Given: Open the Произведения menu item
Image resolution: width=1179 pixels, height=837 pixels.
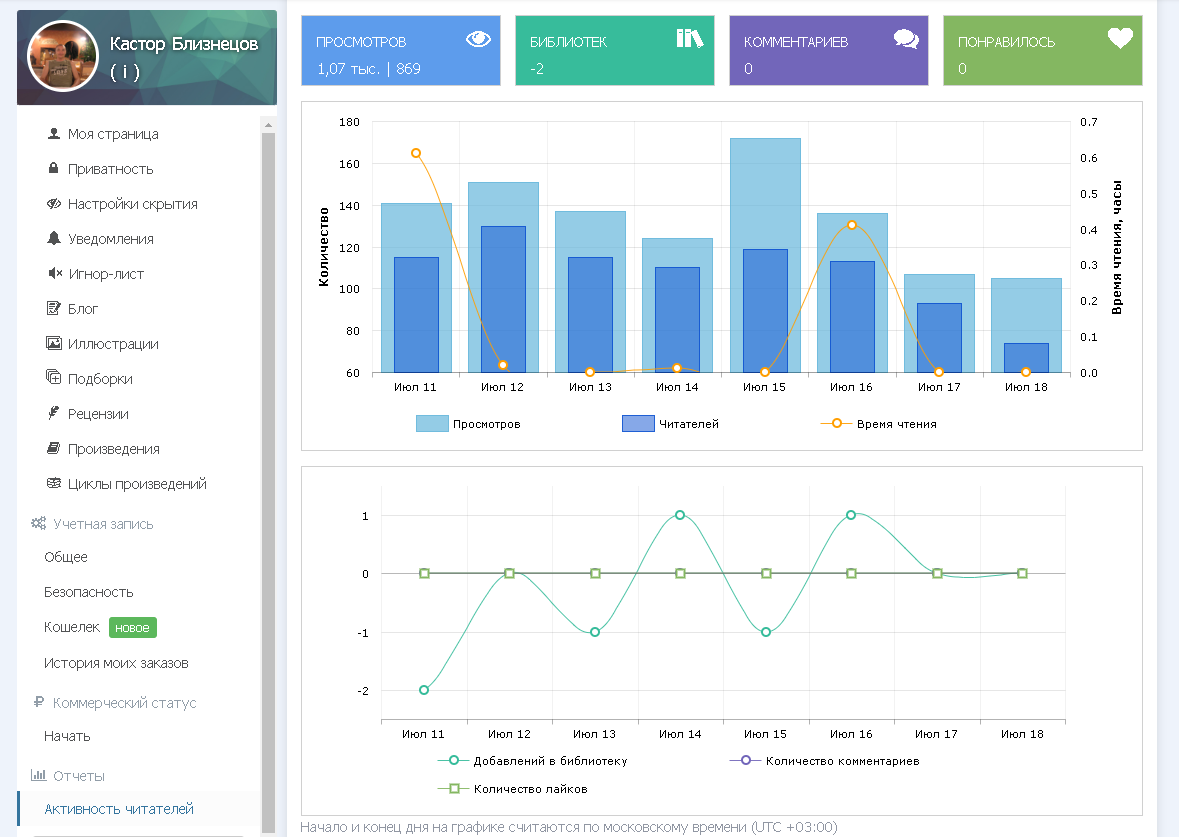Looking at the screenshot, I should click(113, 449).
